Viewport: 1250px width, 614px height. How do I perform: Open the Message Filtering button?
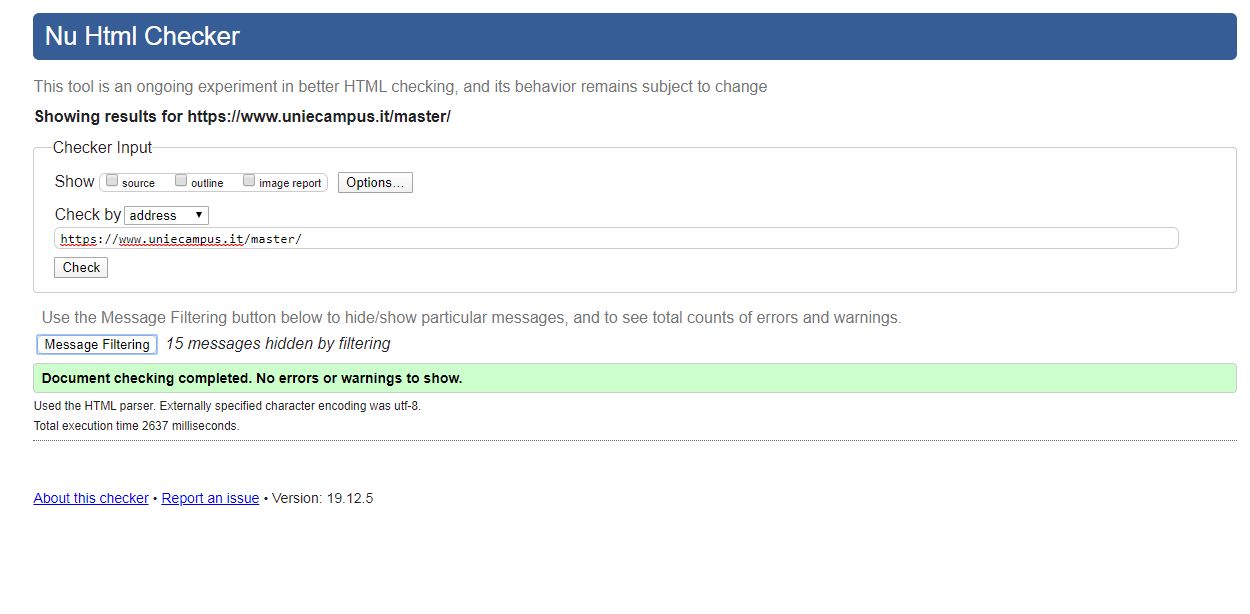[97, 344]
